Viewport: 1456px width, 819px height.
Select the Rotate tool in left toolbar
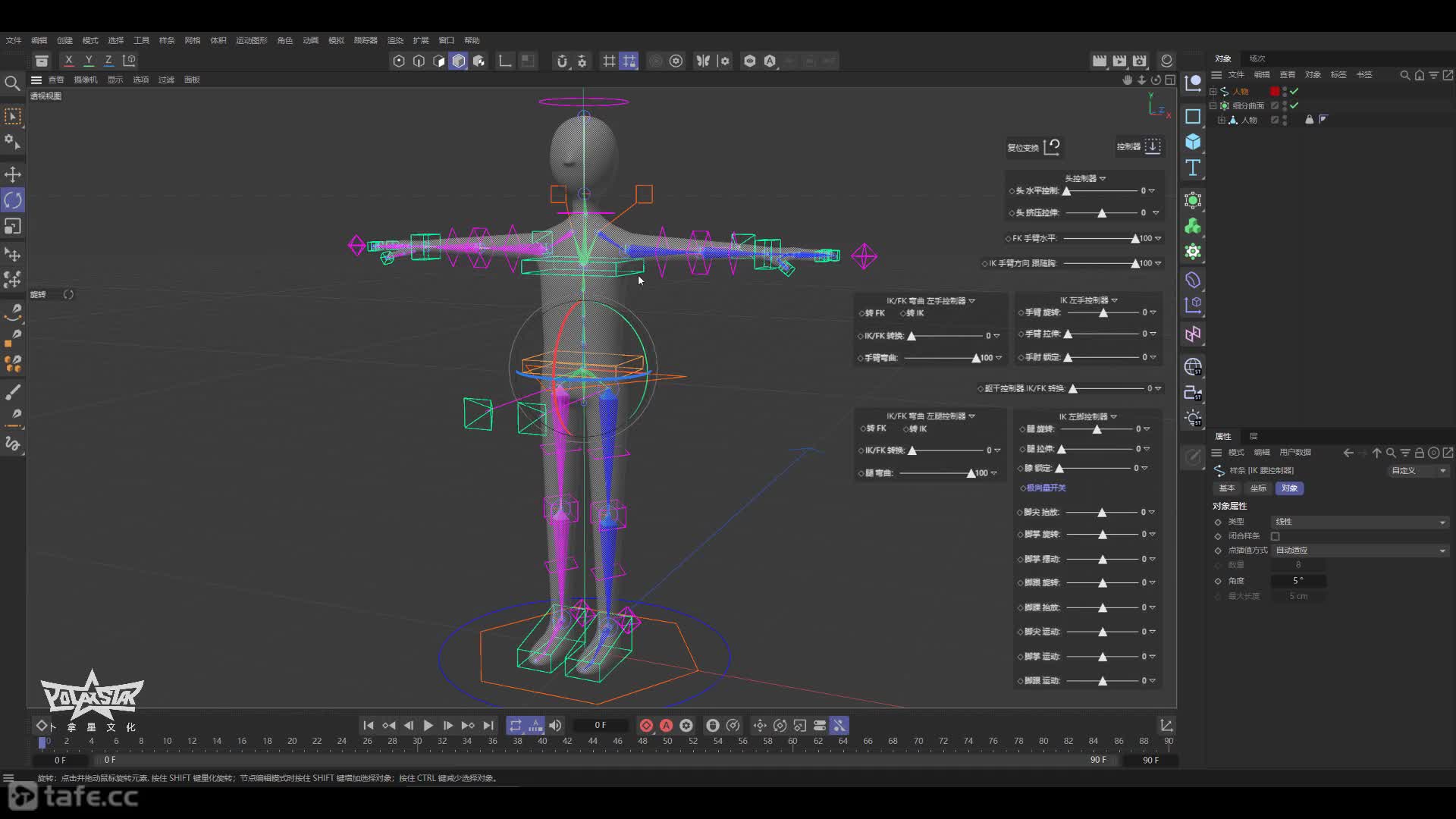pos(13,200)
